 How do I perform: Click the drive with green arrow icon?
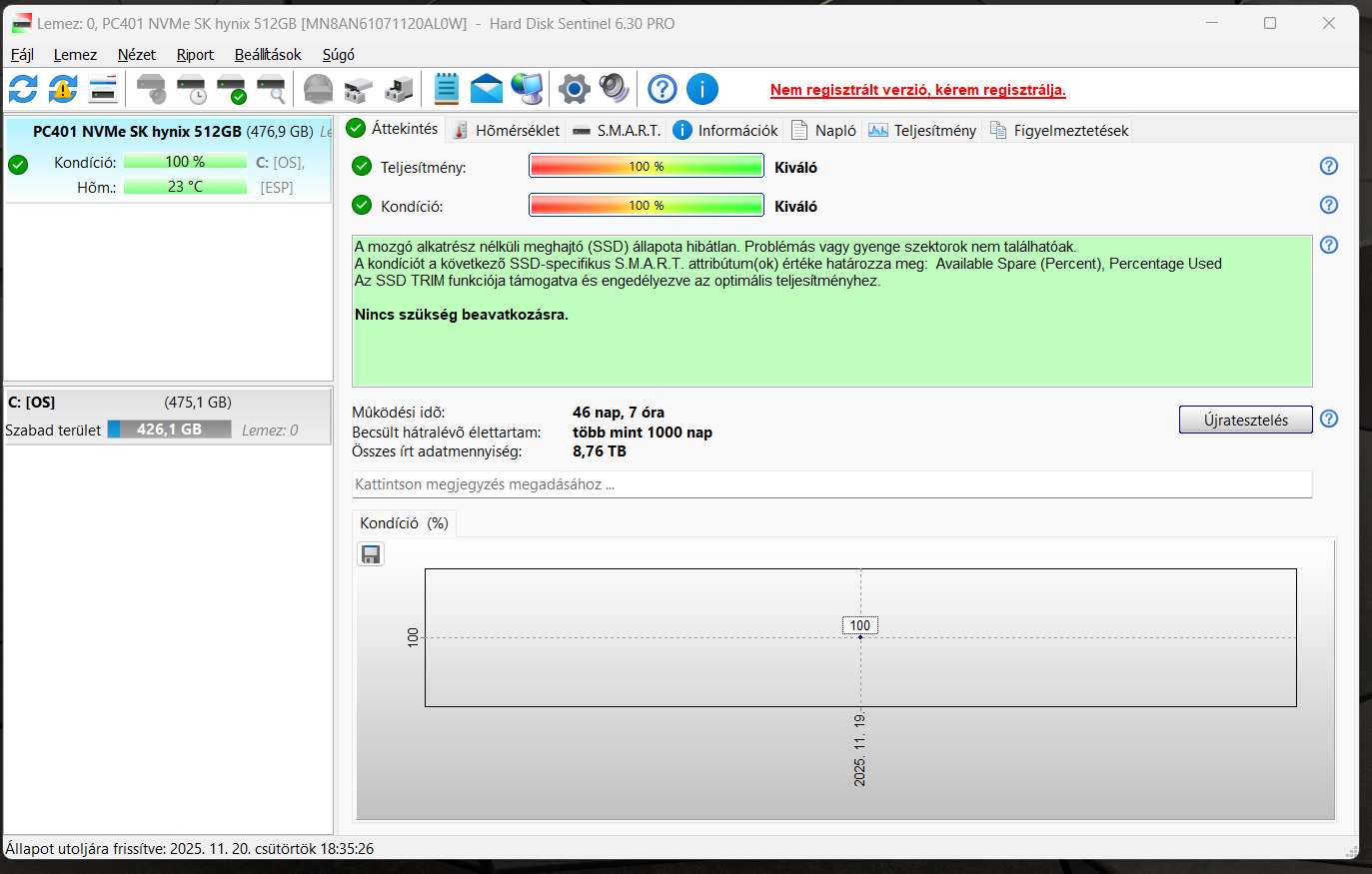pyautogui.click(x=399, y=89)
